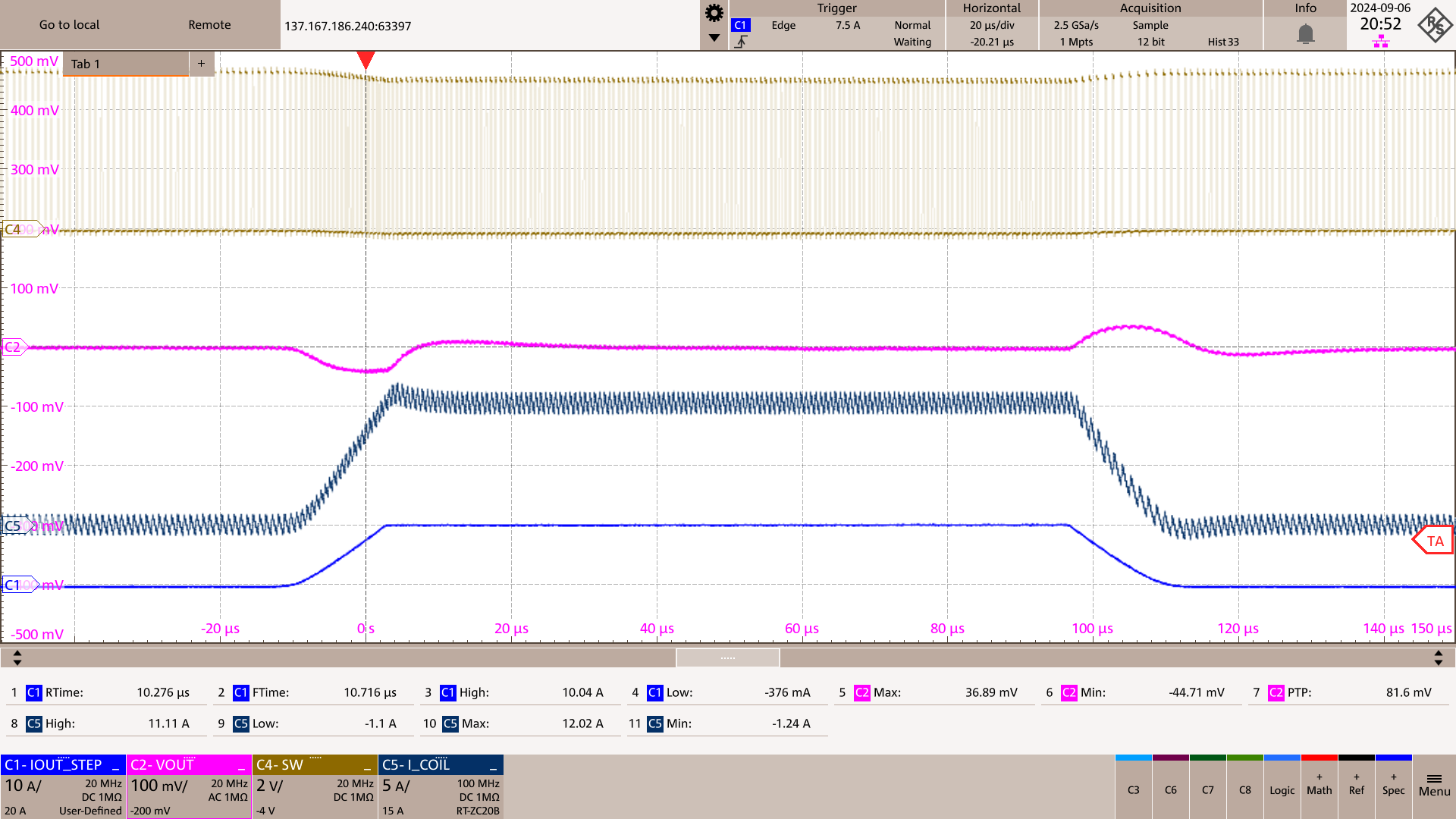This screenshot has height=819, width=1456.
Task: Minimize the C1-IOUT_STEP channel box
Action: 115,765
